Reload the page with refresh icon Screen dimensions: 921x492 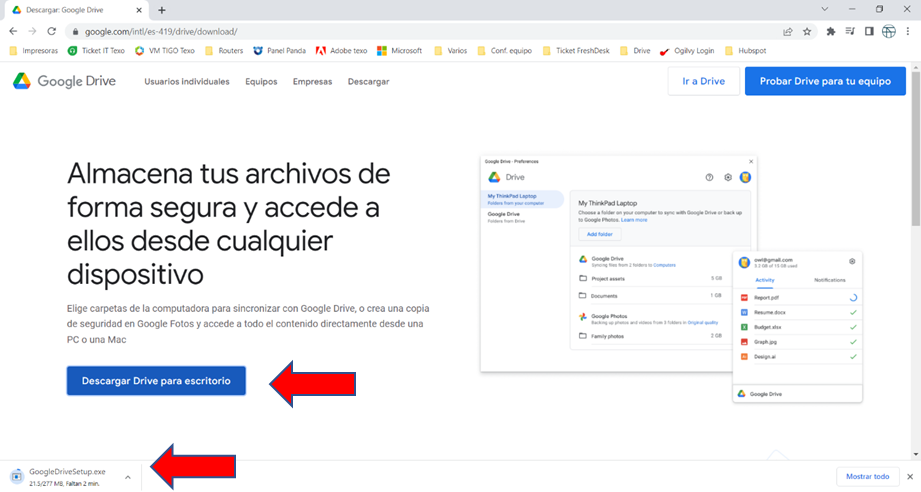pos(52,31)
